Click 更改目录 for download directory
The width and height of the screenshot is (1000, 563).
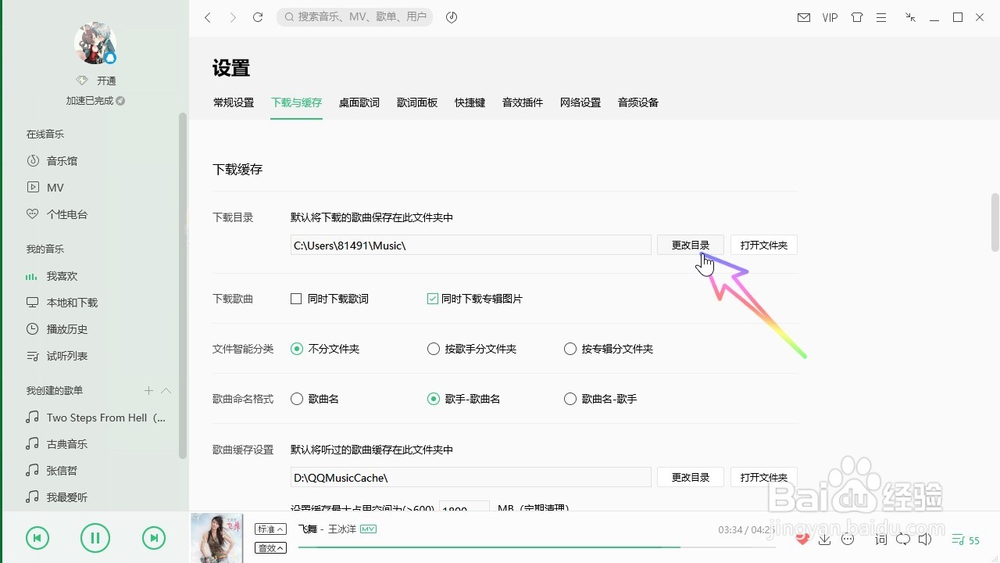point(690,245)
